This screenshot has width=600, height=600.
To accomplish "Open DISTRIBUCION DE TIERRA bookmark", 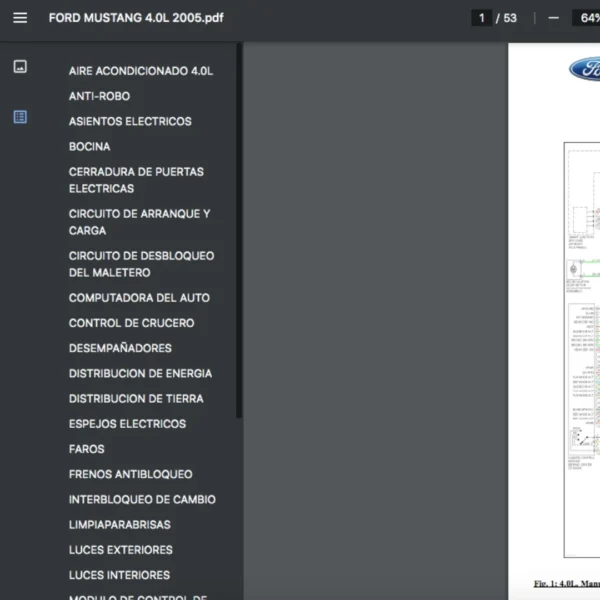I will click(x=136, y=399).
